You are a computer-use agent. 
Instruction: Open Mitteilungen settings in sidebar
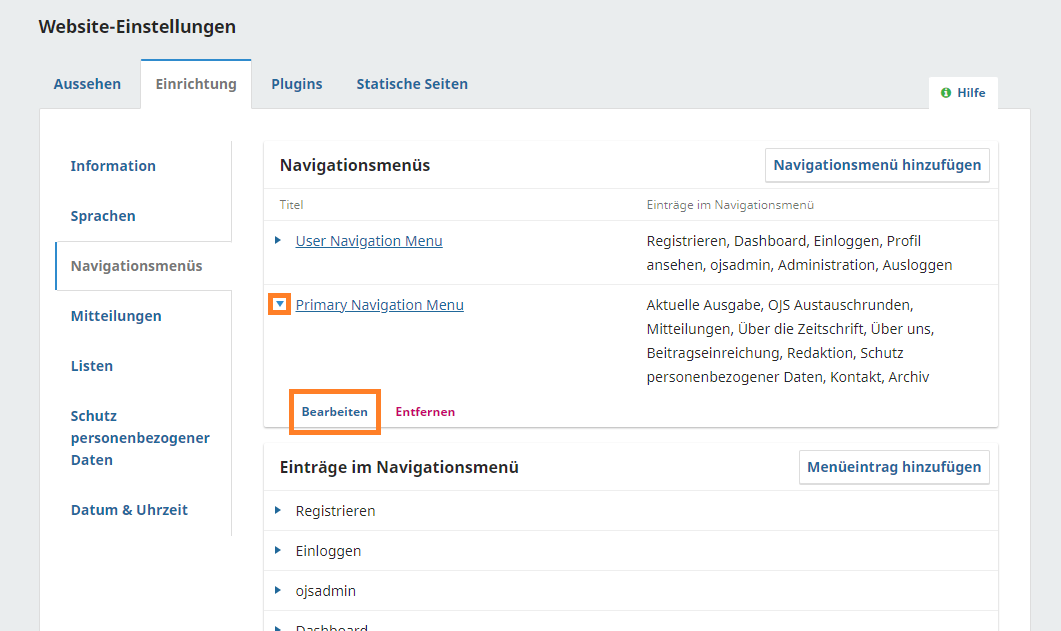pos(116,316)
